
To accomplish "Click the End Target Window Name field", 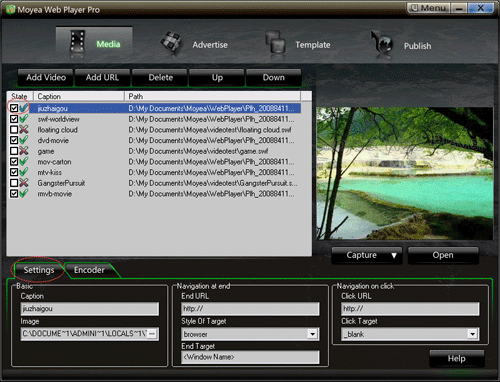I will (250, 357).
